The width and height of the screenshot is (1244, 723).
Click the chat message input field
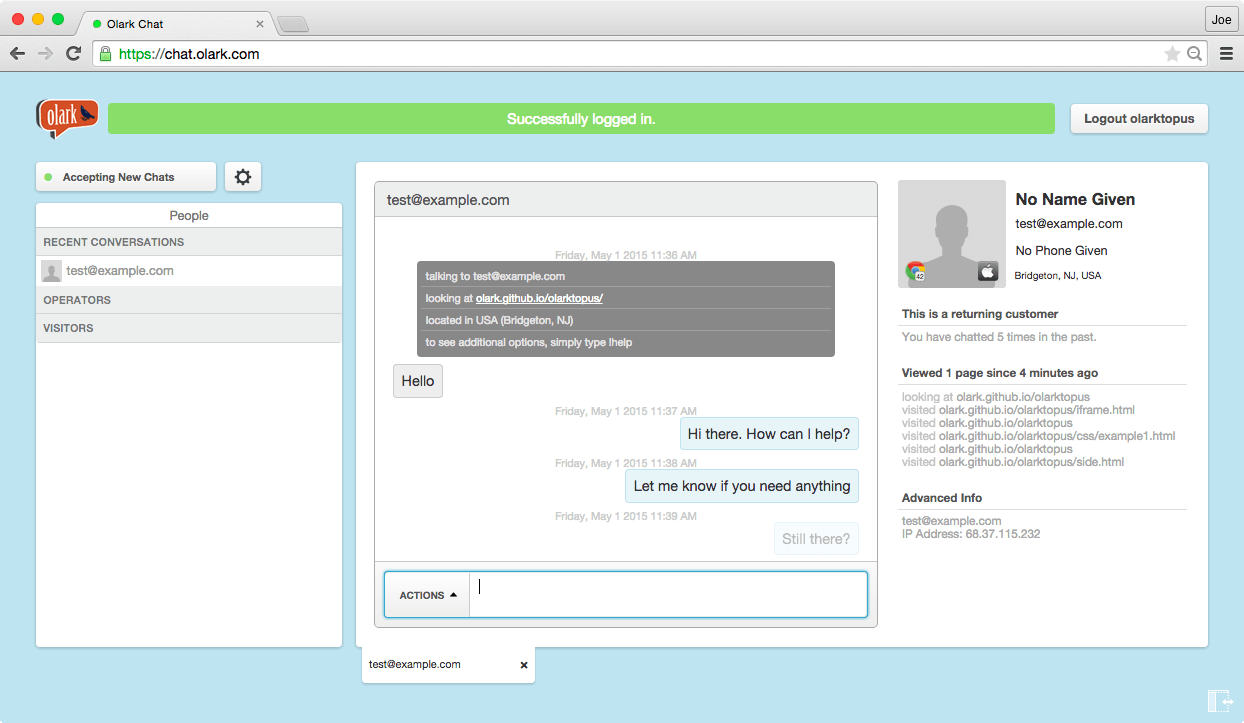667,595
